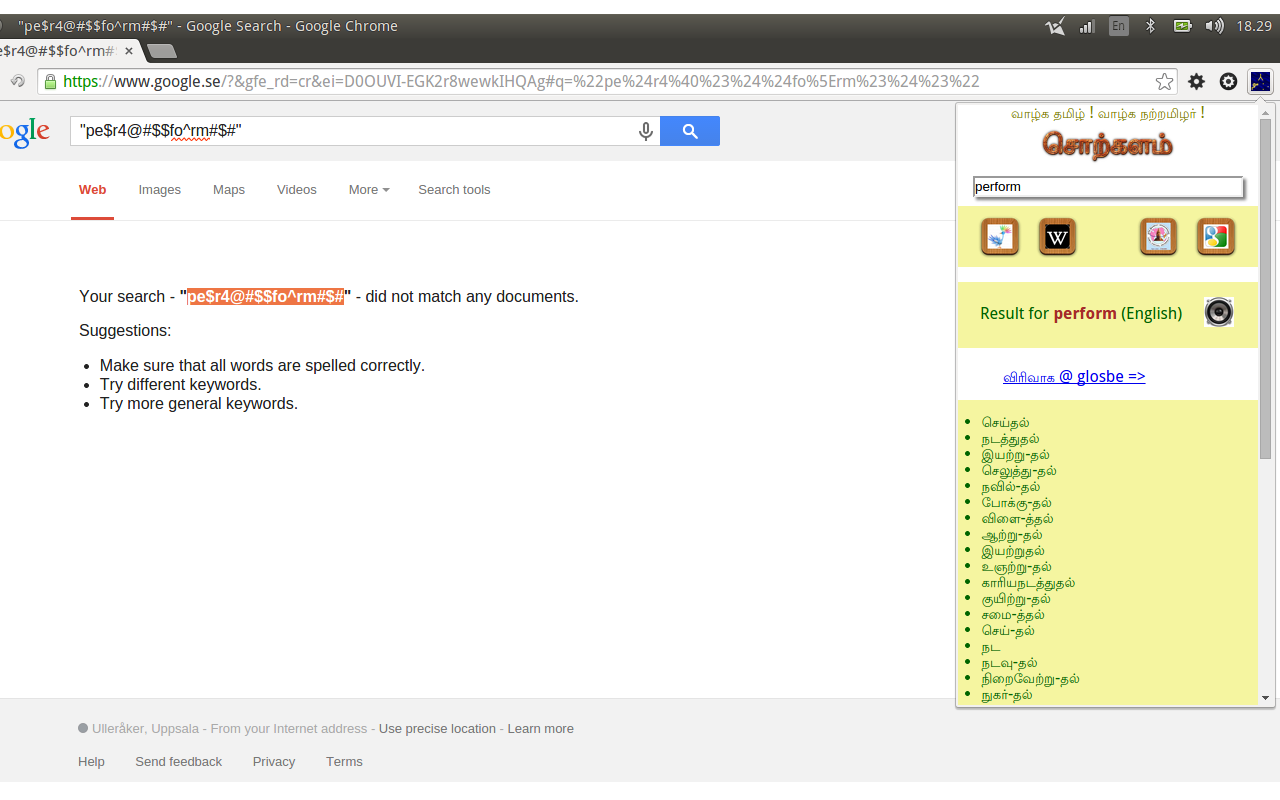This screenshot has width=1280, height=800.
Task: Select the Web search tab
Action: click(92, 190)
